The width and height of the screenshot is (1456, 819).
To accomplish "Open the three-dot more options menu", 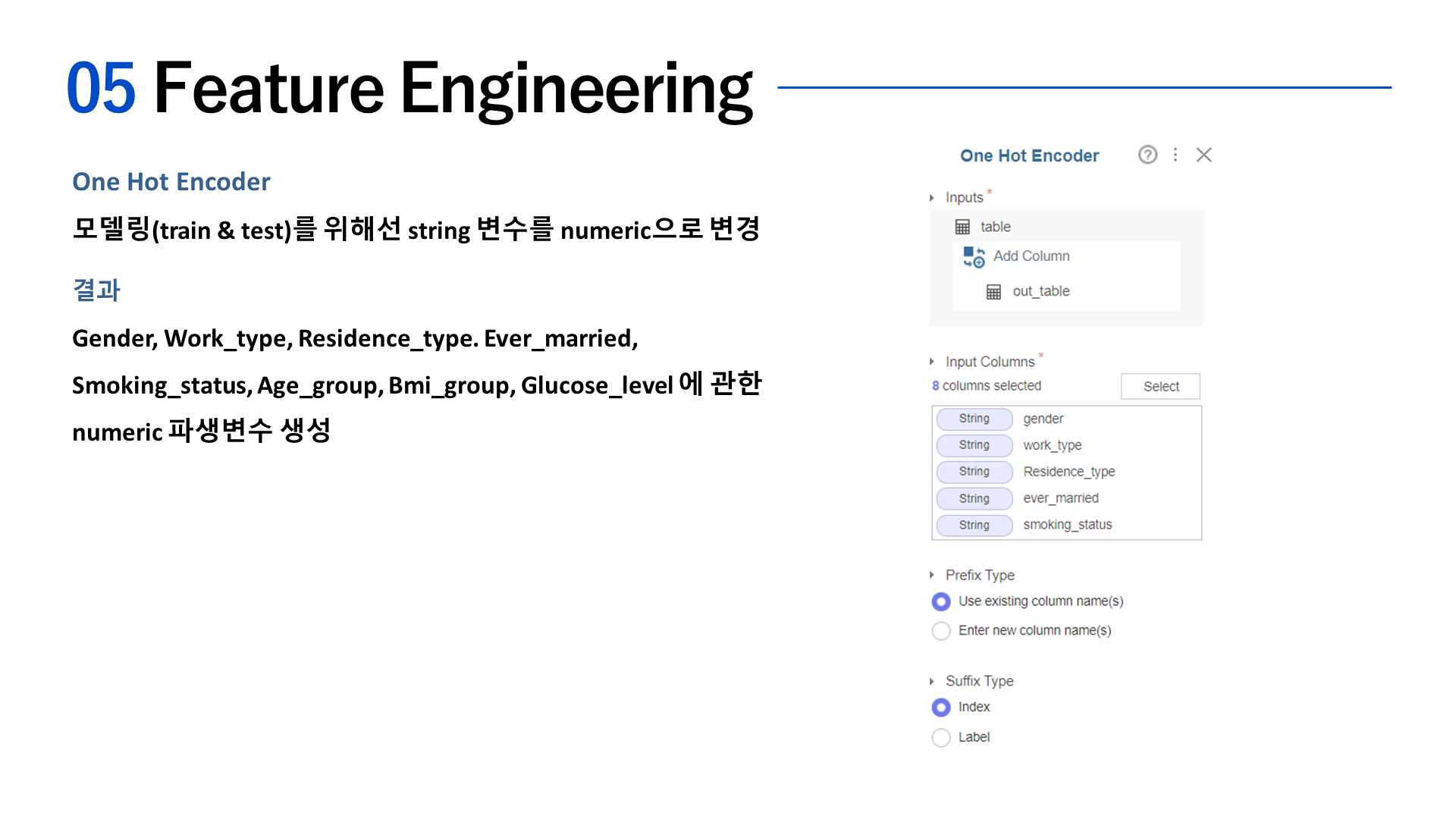I will coord(1175,155).
